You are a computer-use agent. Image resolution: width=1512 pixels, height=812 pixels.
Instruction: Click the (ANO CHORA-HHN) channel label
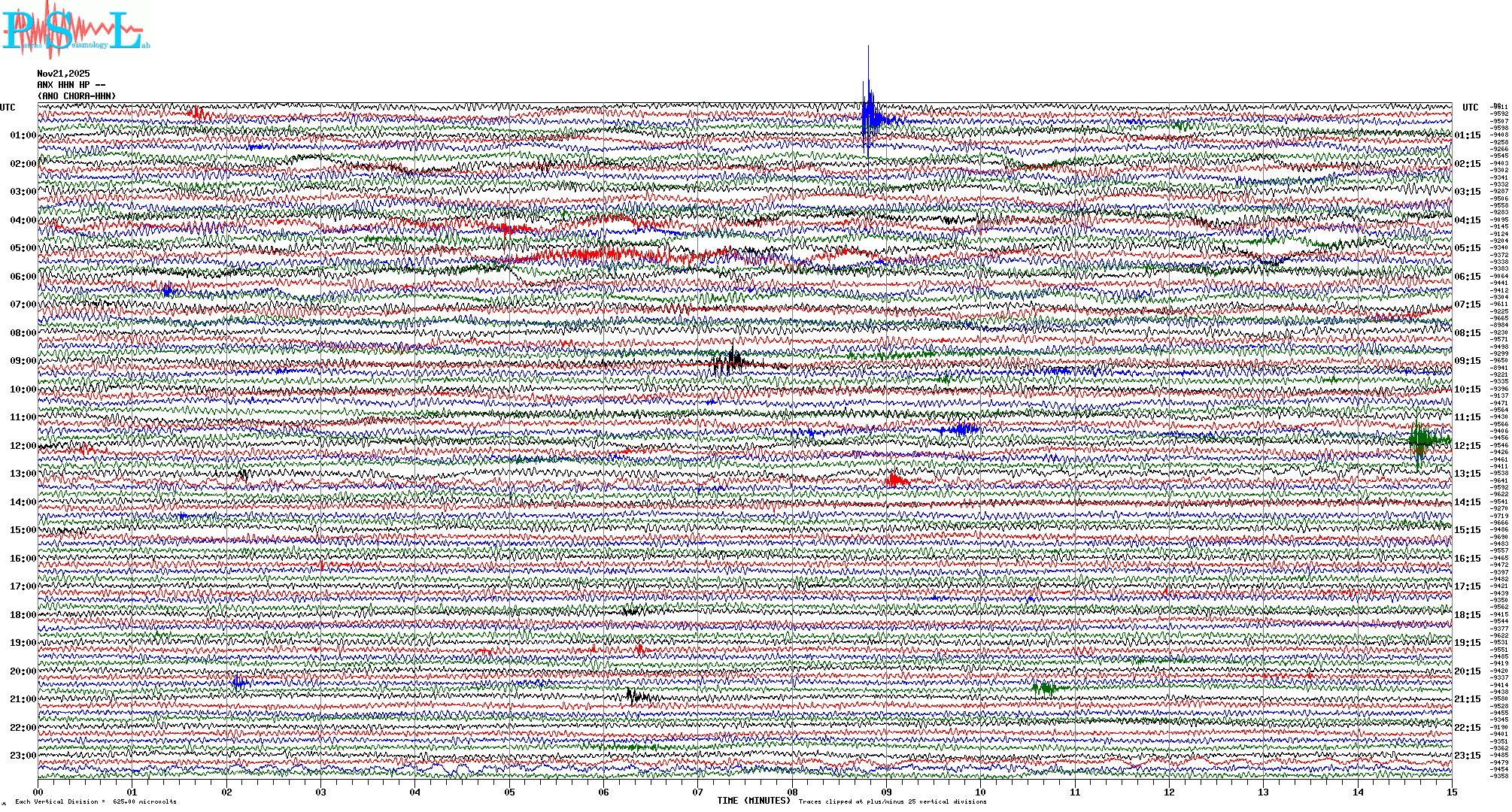77,96
